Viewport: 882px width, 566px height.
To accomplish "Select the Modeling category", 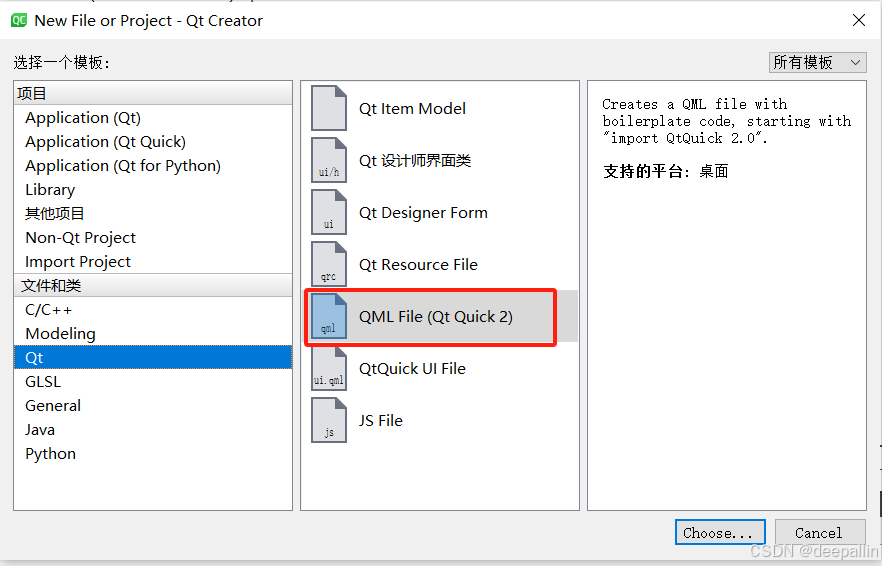I will coord(153,334).
